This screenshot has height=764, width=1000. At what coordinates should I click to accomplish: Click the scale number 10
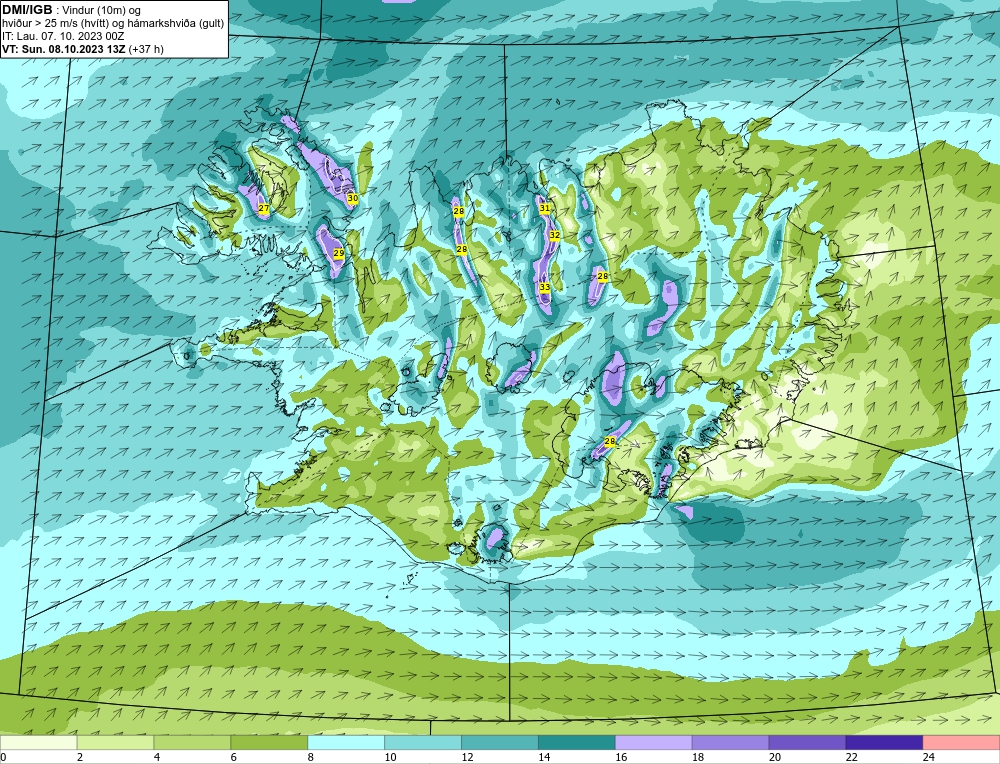click(390, 757)
